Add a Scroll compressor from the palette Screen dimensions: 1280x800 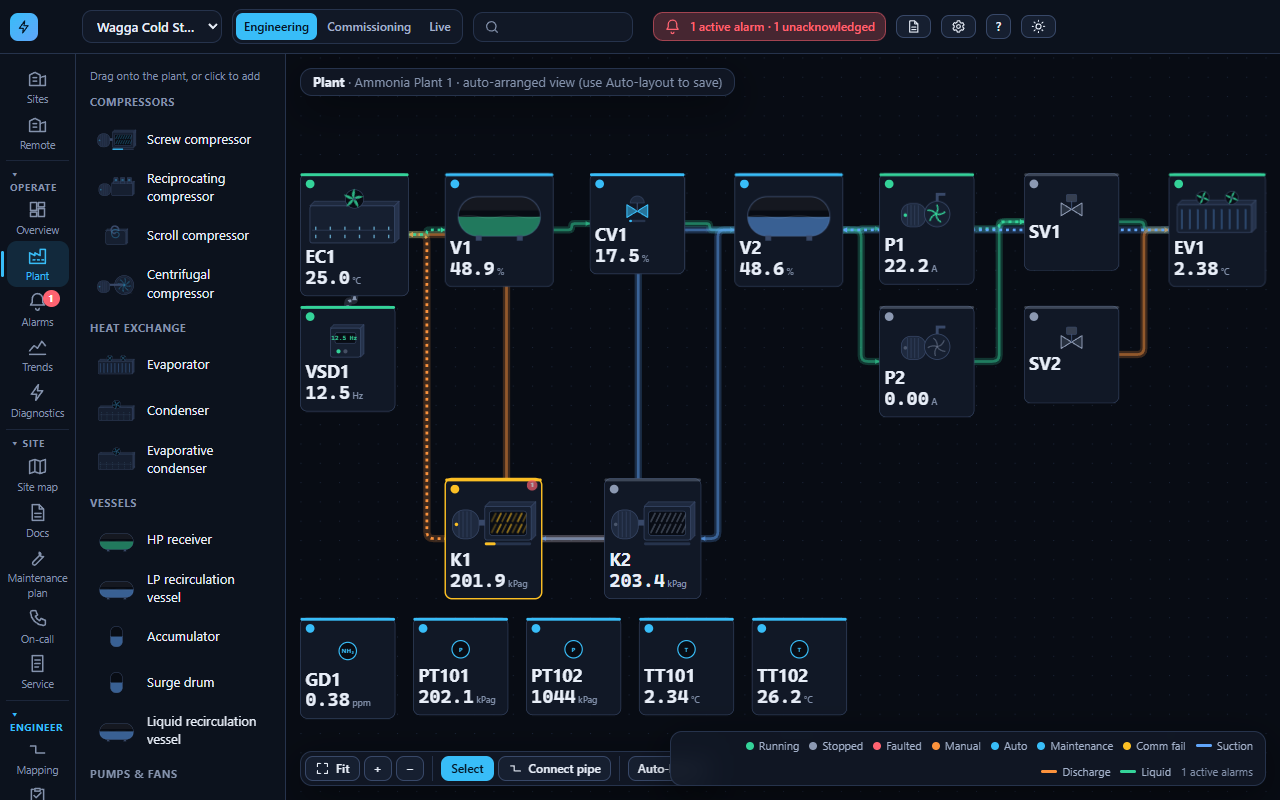(x=180, y=236)
